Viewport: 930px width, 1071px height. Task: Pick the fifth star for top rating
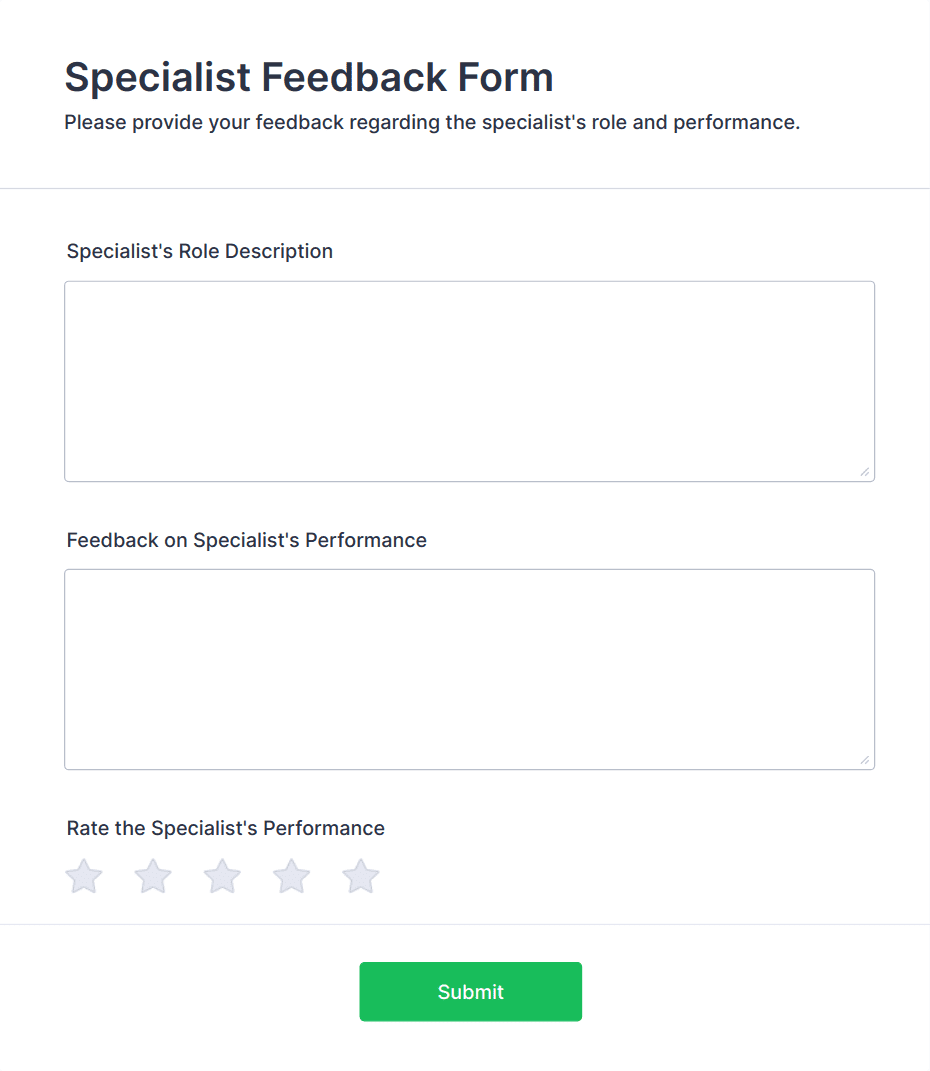tap(361, 877)
